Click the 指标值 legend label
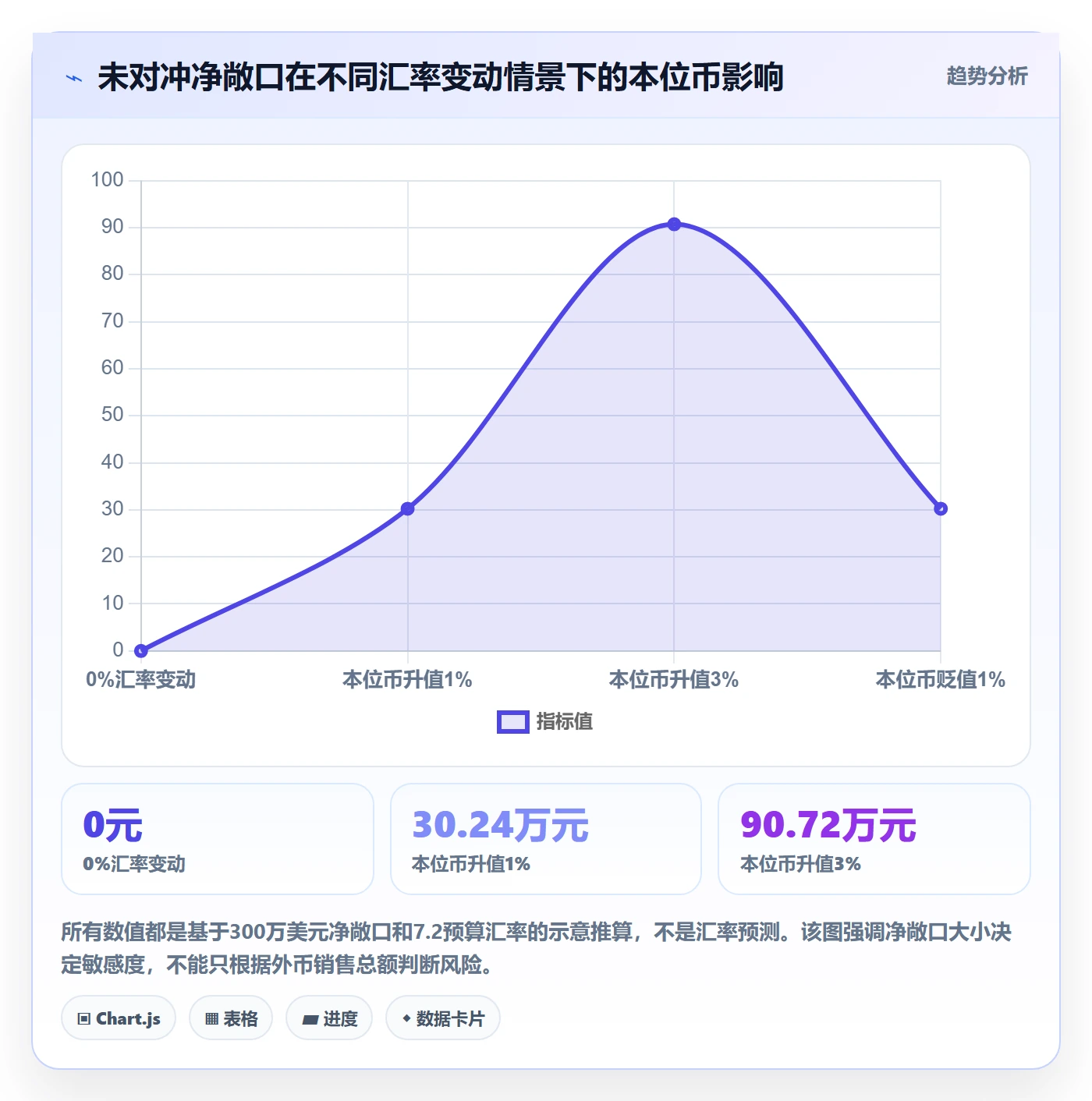Viewport: 1092px width, 1101px height. pyautogui.click(x=565, y=722)
